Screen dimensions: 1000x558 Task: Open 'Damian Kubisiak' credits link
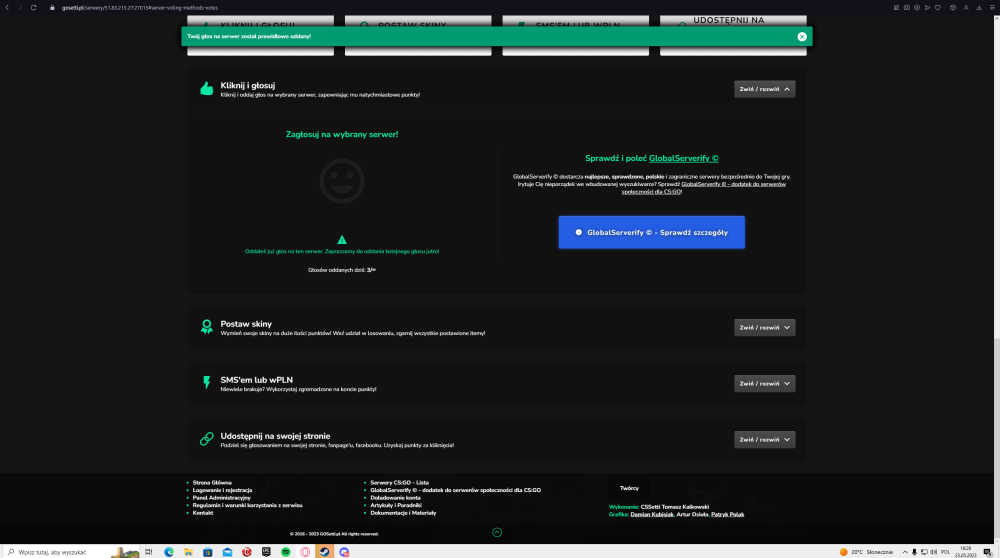[x=651, y=515]
